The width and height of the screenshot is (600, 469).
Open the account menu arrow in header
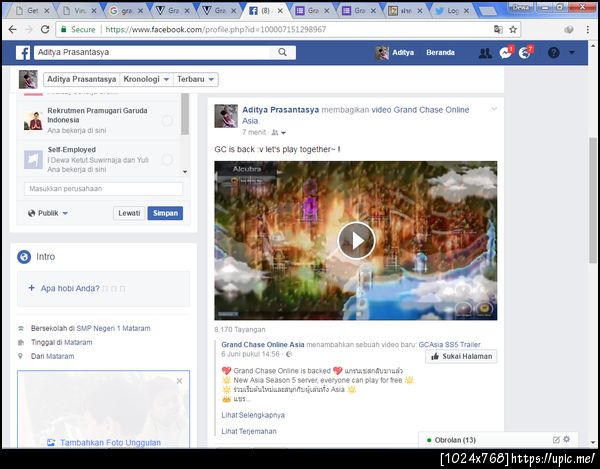click(572, 52)
